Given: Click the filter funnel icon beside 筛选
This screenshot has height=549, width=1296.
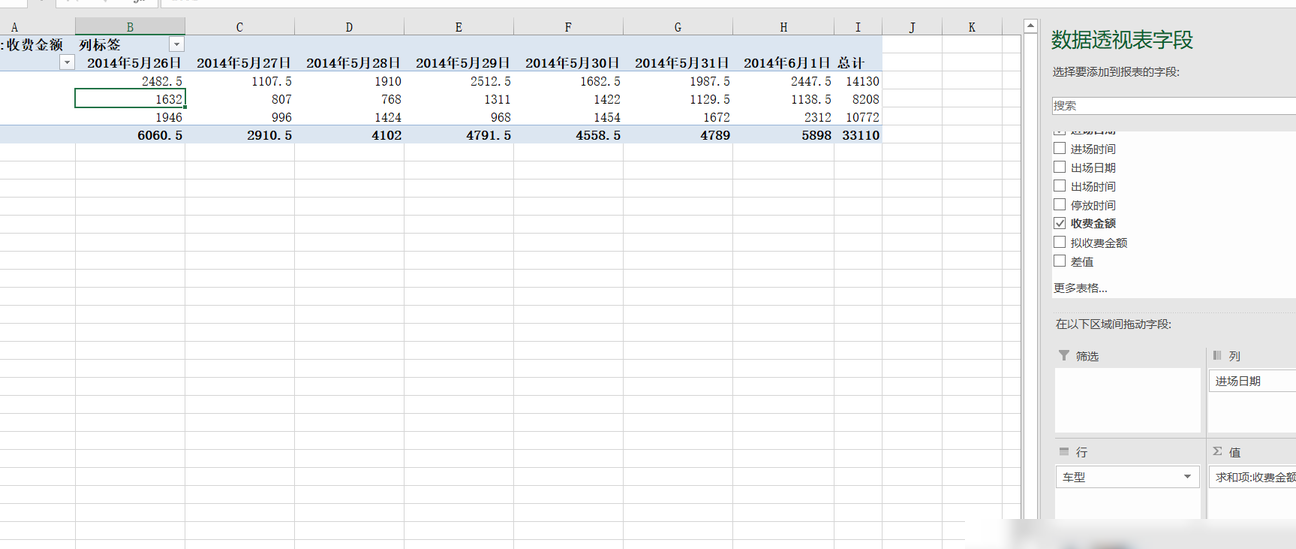Looking at the screenshot, I should [1064, 356].
